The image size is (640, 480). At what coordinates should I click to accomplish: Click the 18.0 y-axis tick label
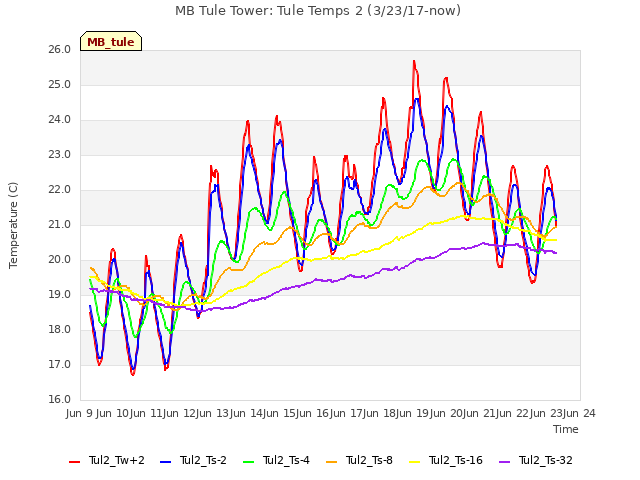click(x=60, y=330)
